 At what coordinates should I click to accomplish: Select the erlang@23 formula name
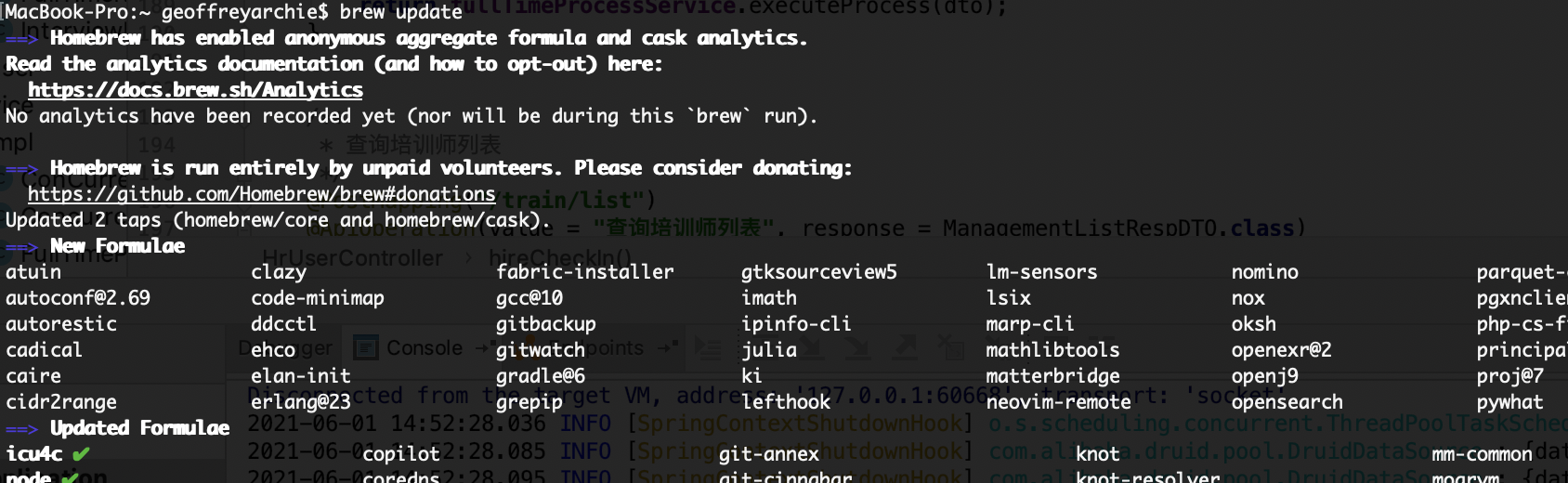coord(301,402)
